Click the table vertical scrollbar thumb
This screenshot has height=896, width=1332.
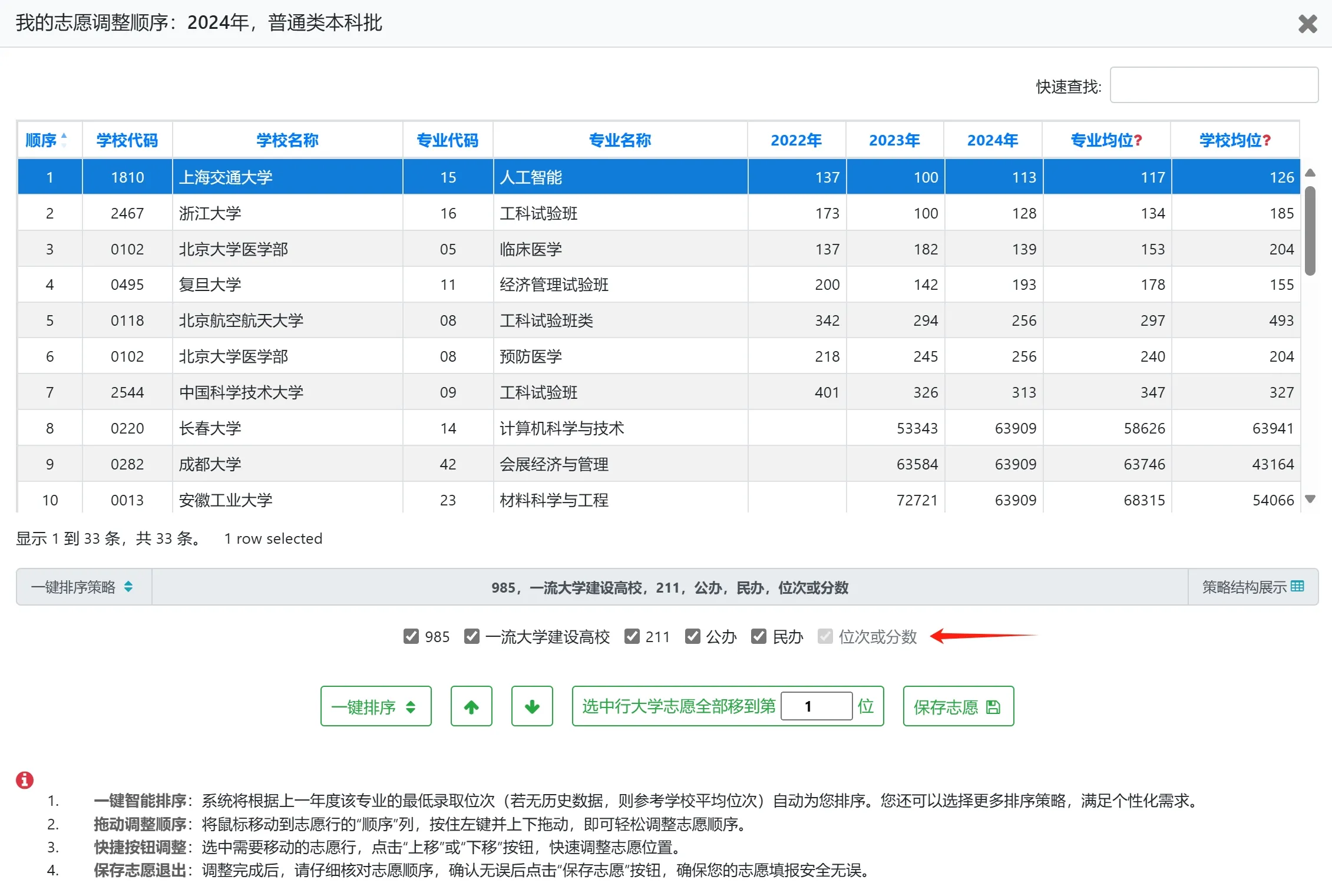click(1310, 230)
